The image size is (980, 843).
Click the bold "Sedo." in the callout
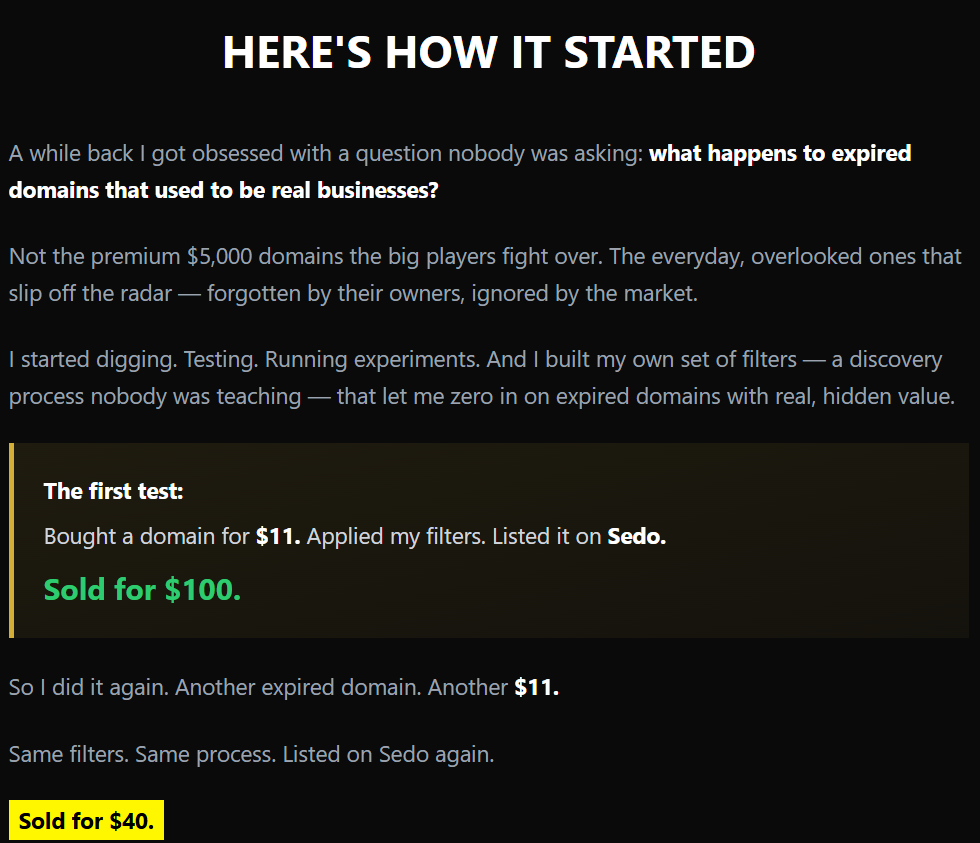tap(637, 536)
